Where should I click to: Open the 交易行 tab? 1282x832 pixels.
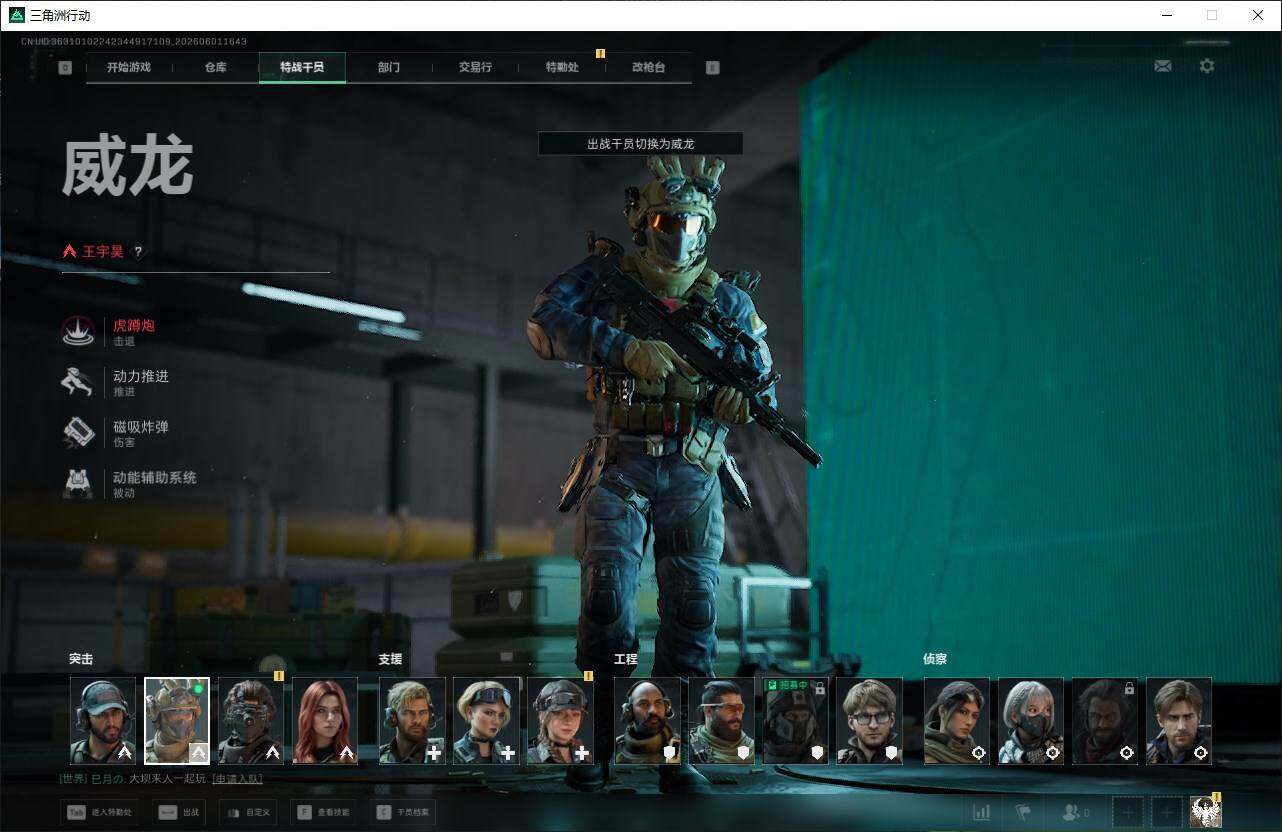click(x=475, y=68)
